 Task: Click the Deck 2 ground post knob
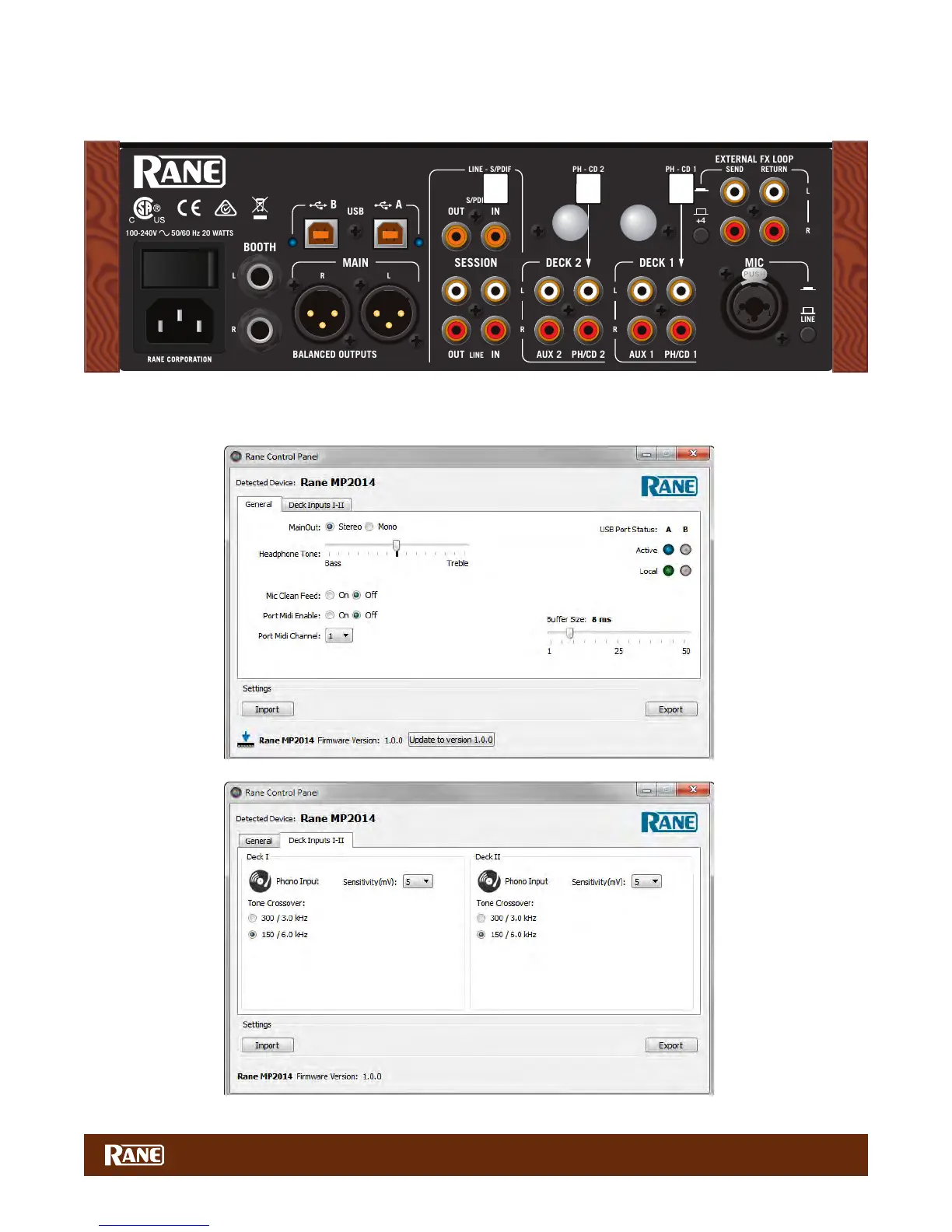[570, 223]
